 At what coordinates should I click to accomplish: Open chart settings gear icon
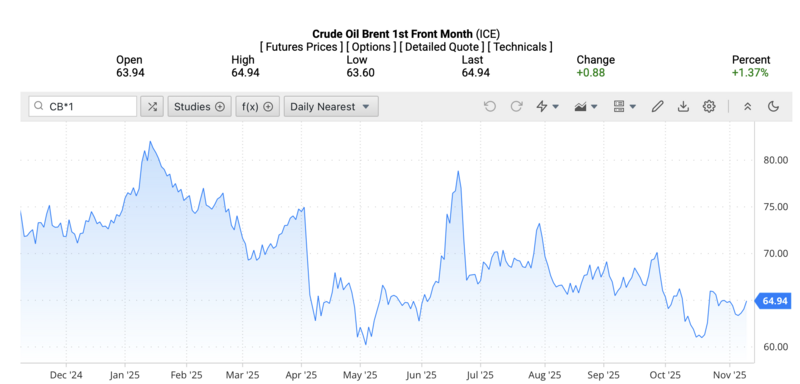(x=709, y=107)
